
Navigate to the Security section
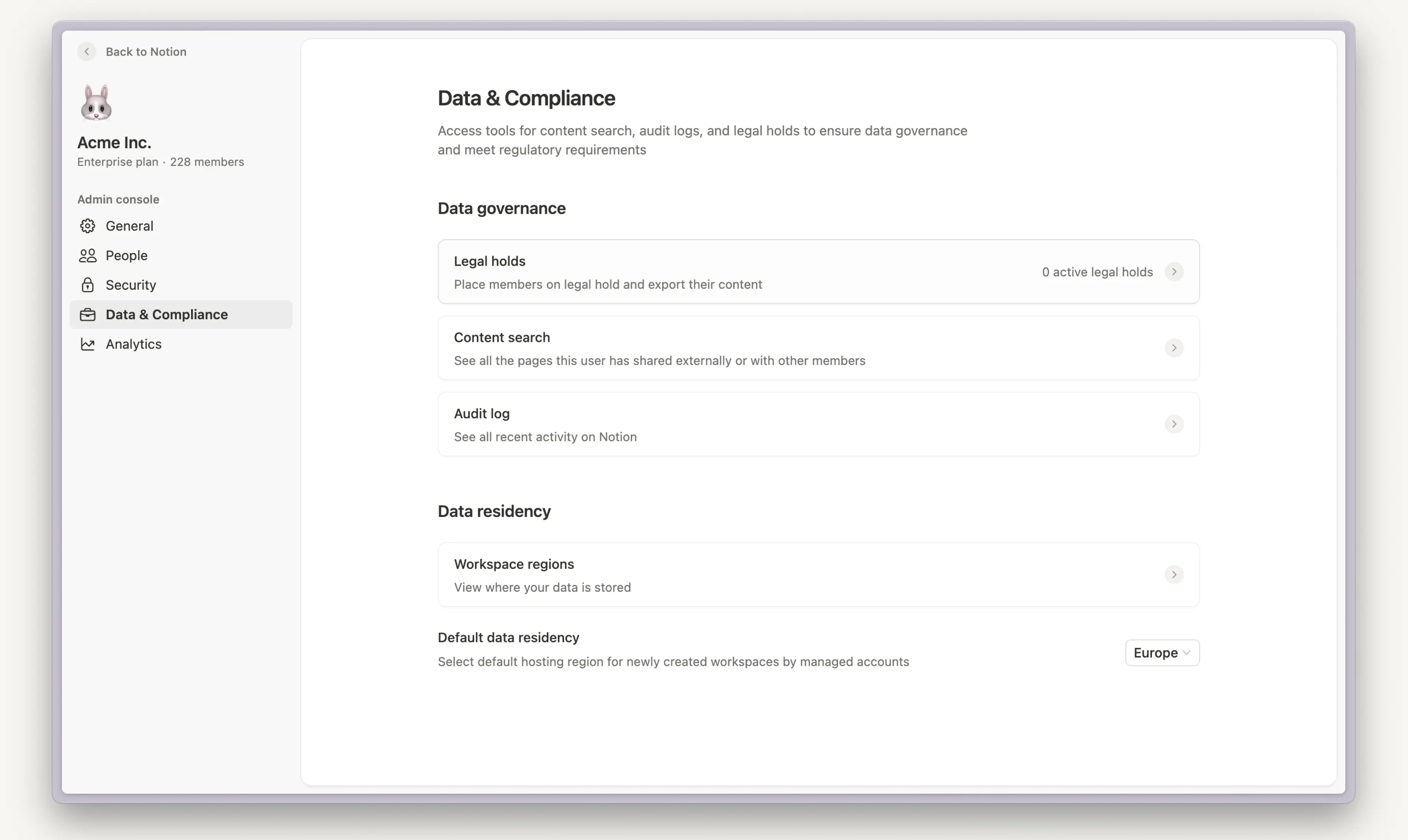131,285
